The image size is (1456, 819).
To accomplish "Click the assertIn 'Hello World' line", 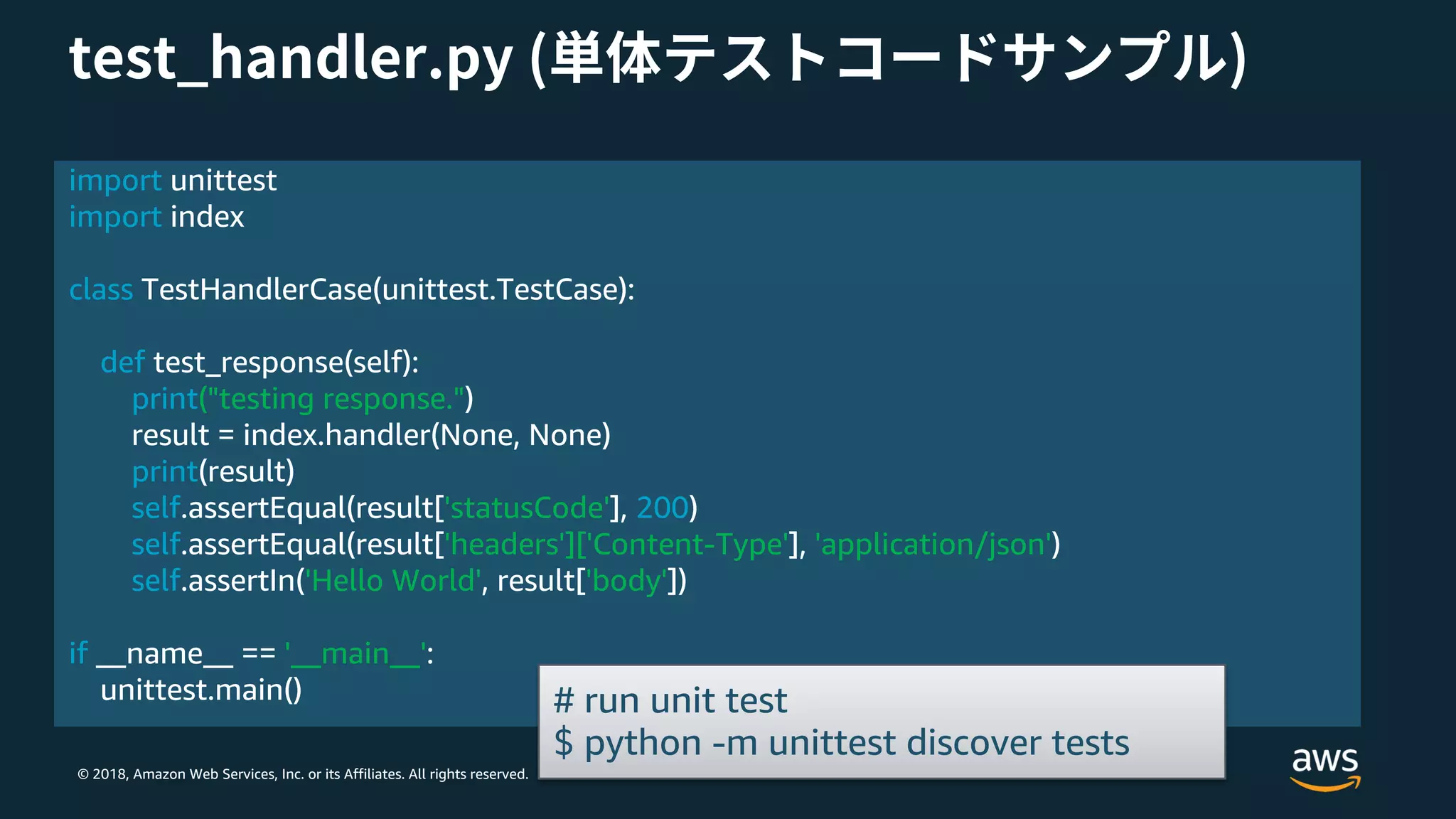I will click(x=409, y=581).
